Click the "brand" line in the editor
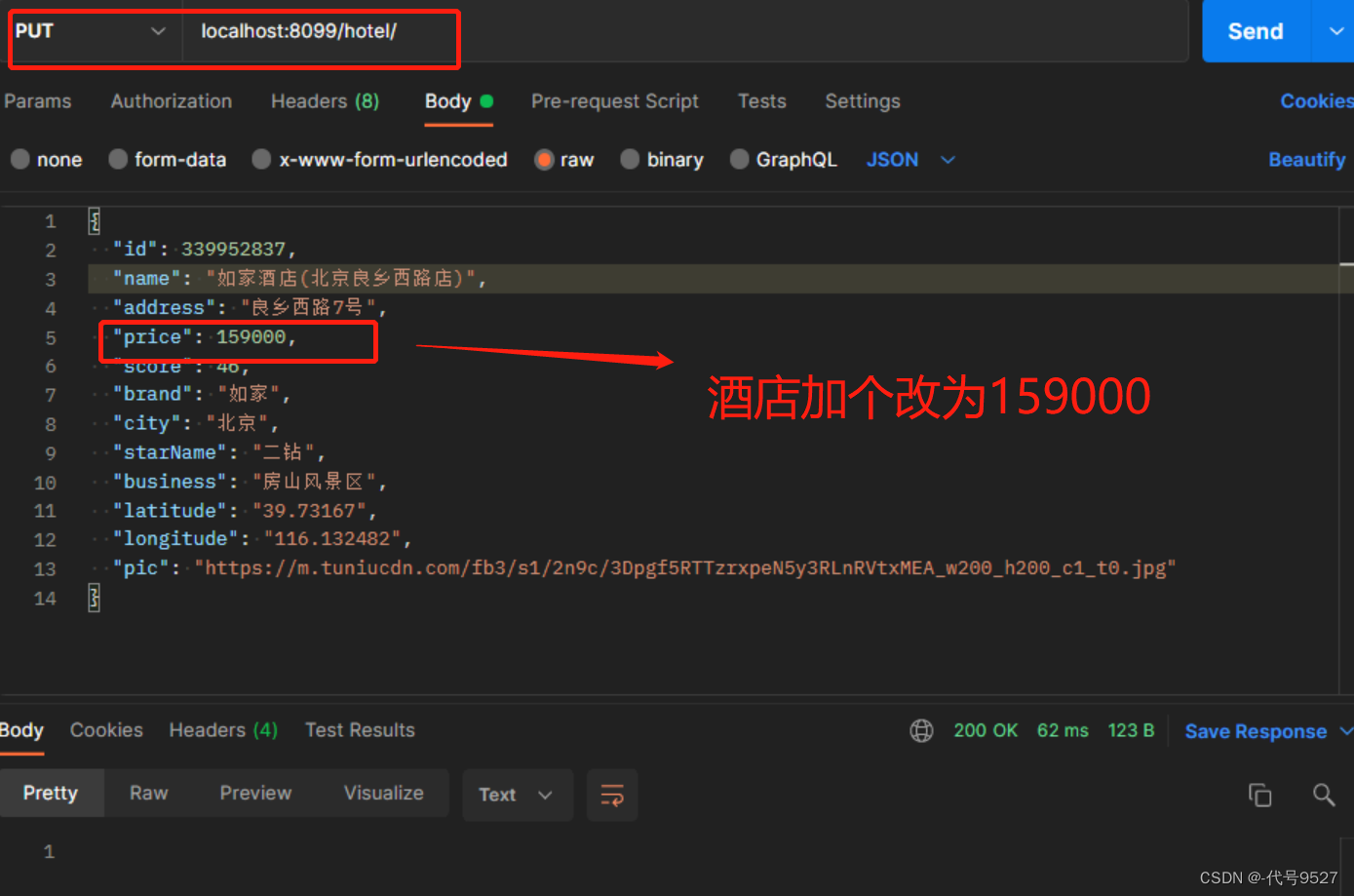 (x=201, y=394)
